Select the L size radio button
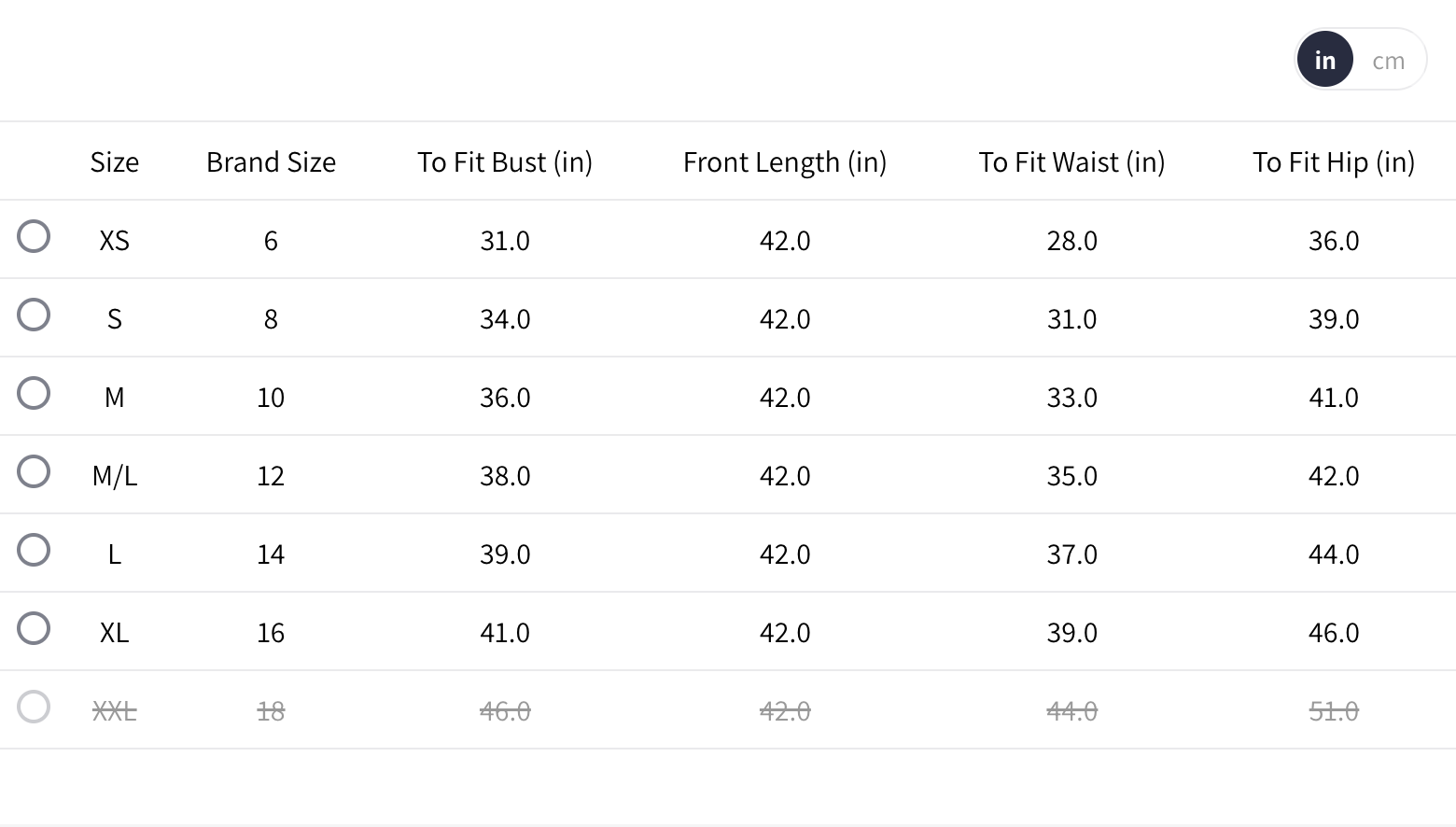The width and height of the screenshot is (1456, 827). click(x=34, y=550)
